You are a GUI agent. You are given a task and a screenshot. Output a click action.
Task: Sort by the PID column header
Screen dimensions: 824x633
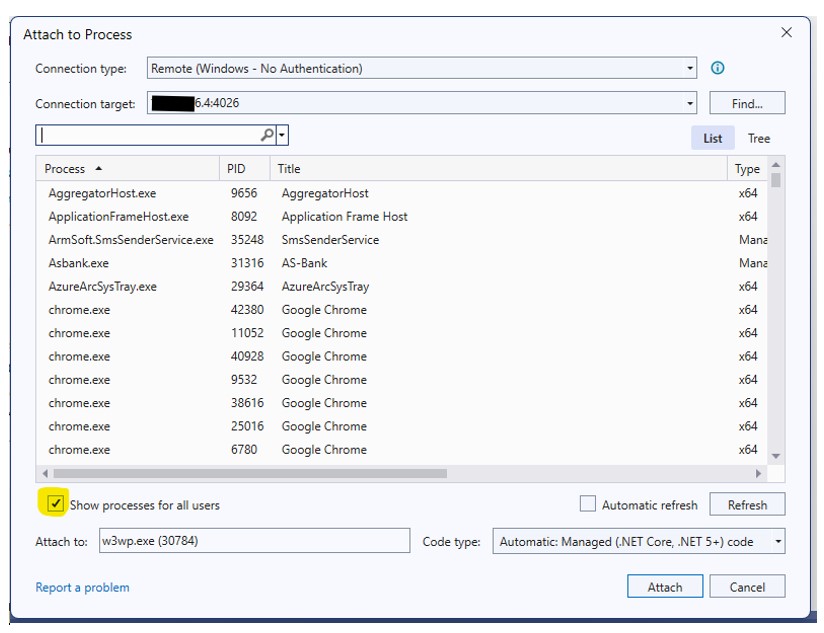236,169
